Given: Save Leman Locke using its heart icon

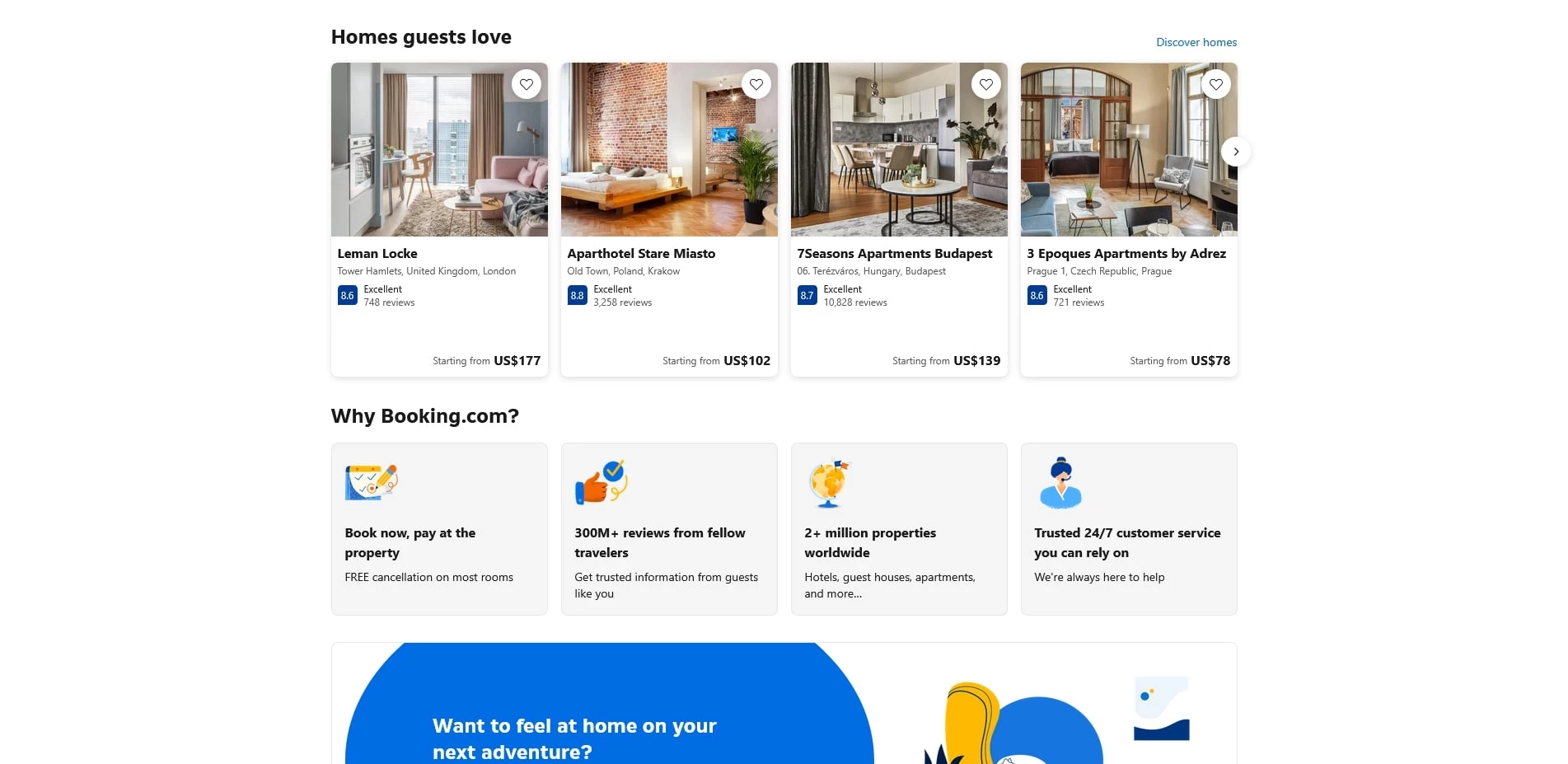Looking at the screenshot, I should pyautogui.click(x=526, y=83).
